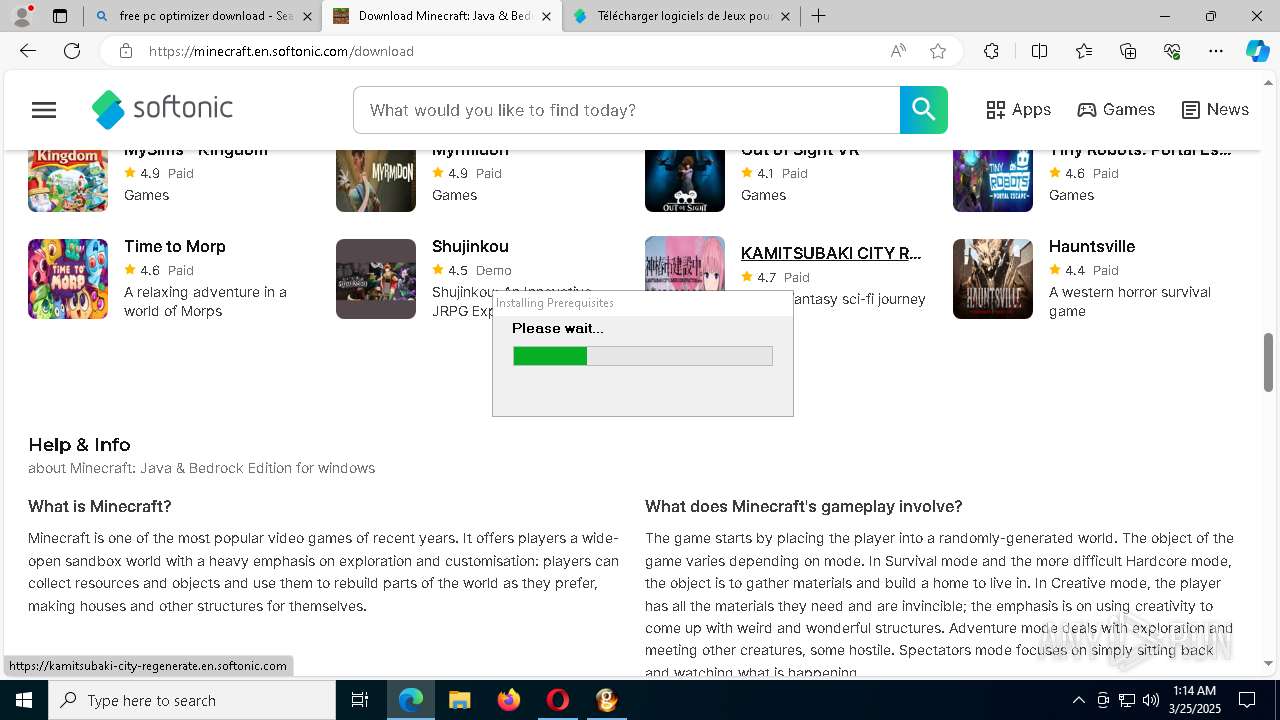
Task: Close the free pc optimizer tab
Action: [x=307, y=16]
